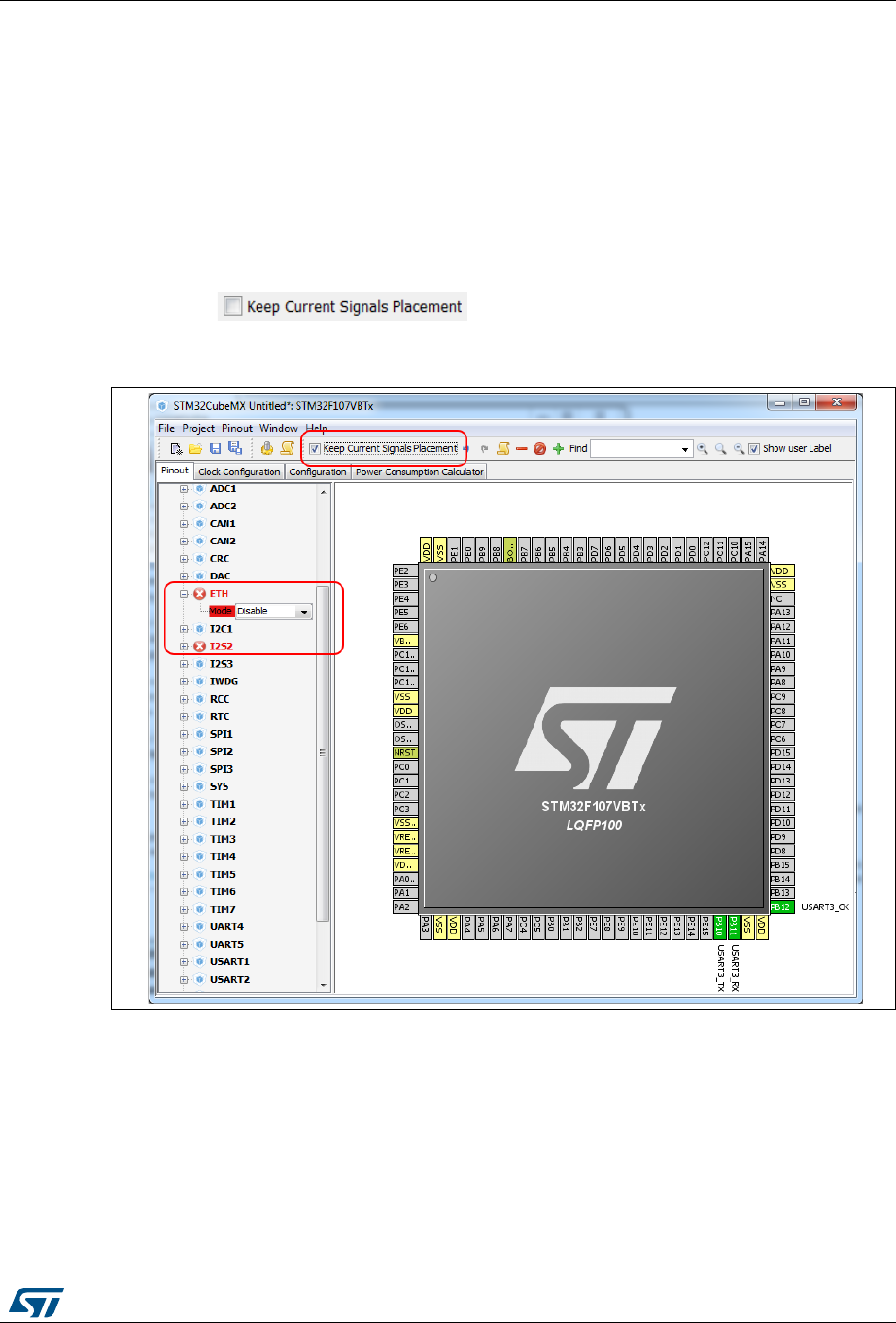This screenshot has width=896, height=1323.
Task: Tick Keep Current Signals Placement in toolbar
Action: (x=315, y=449)
